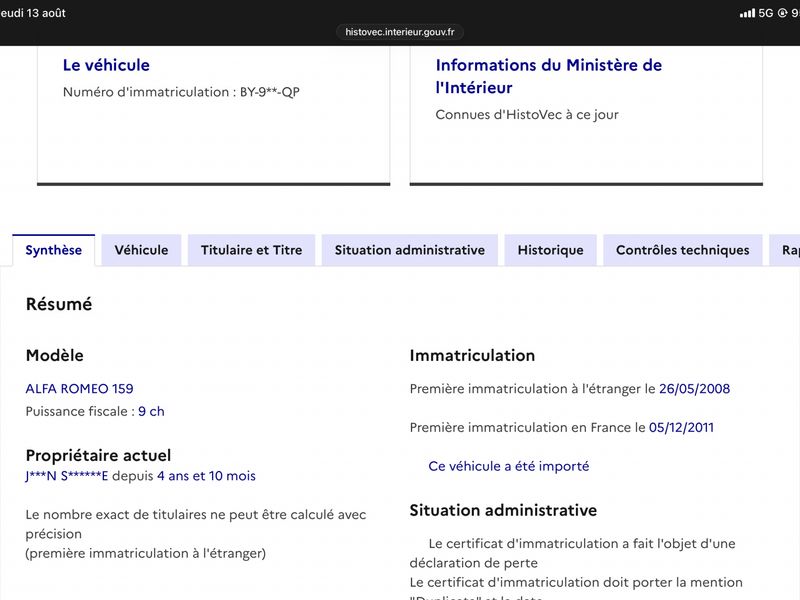800x600 pixels.
Task: Select the 'Modèle' heading
Action: point(55,356)
